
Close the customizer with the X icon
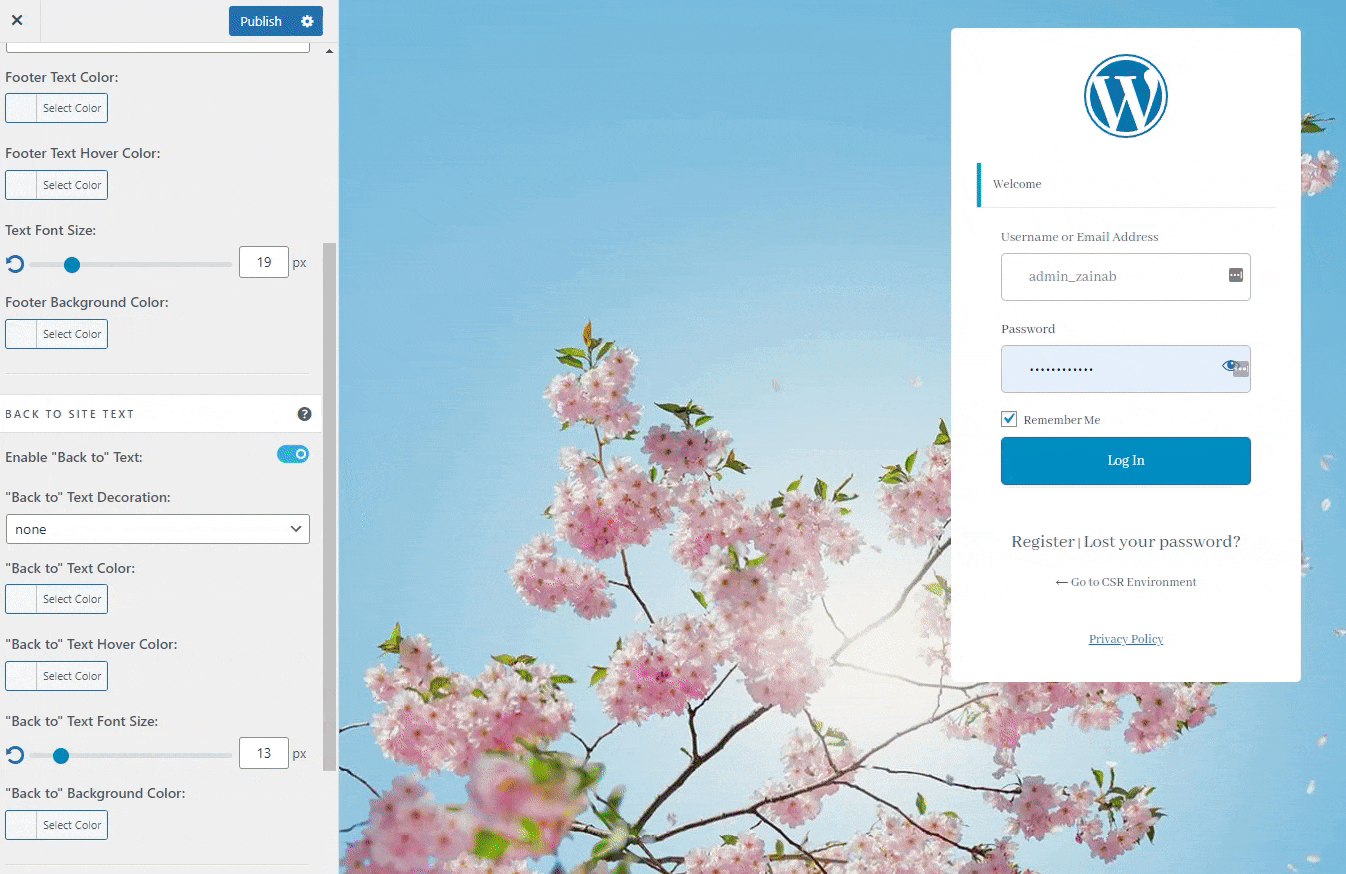(17, 20)
